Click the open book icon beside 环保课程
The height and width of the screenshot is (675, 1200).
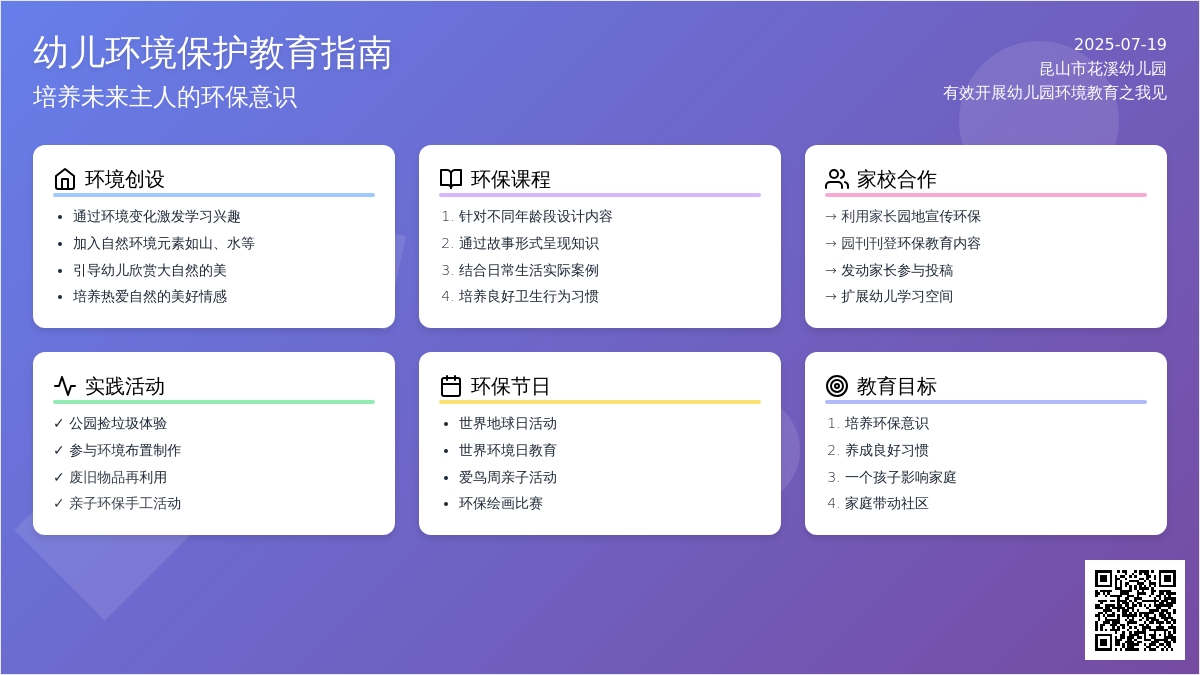[x=451, y=179]
